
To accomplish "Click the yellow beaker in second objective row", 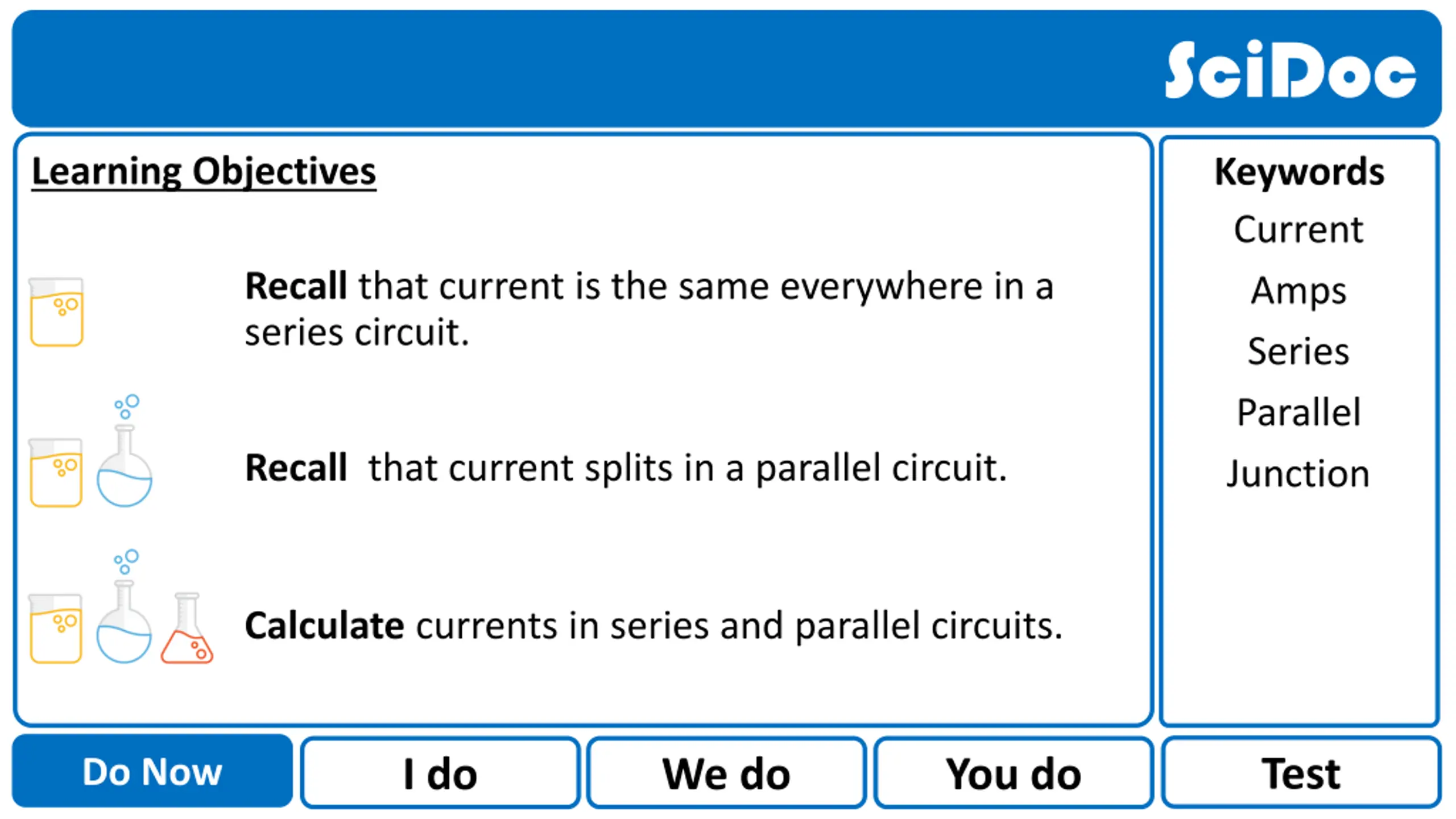I will pyautogui.click(x=56, y=472).
